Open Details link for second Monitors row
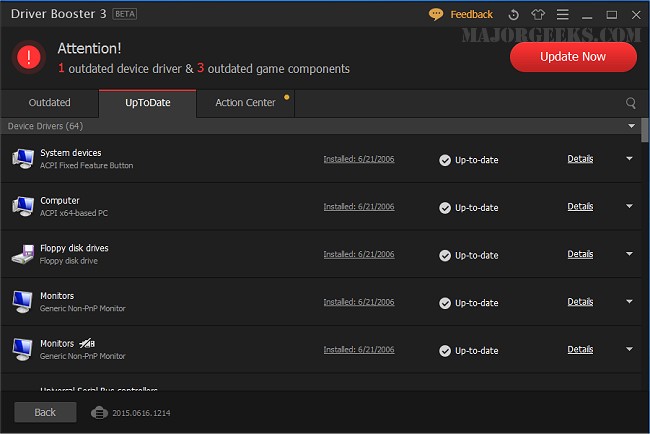 (x=580, y=349)
